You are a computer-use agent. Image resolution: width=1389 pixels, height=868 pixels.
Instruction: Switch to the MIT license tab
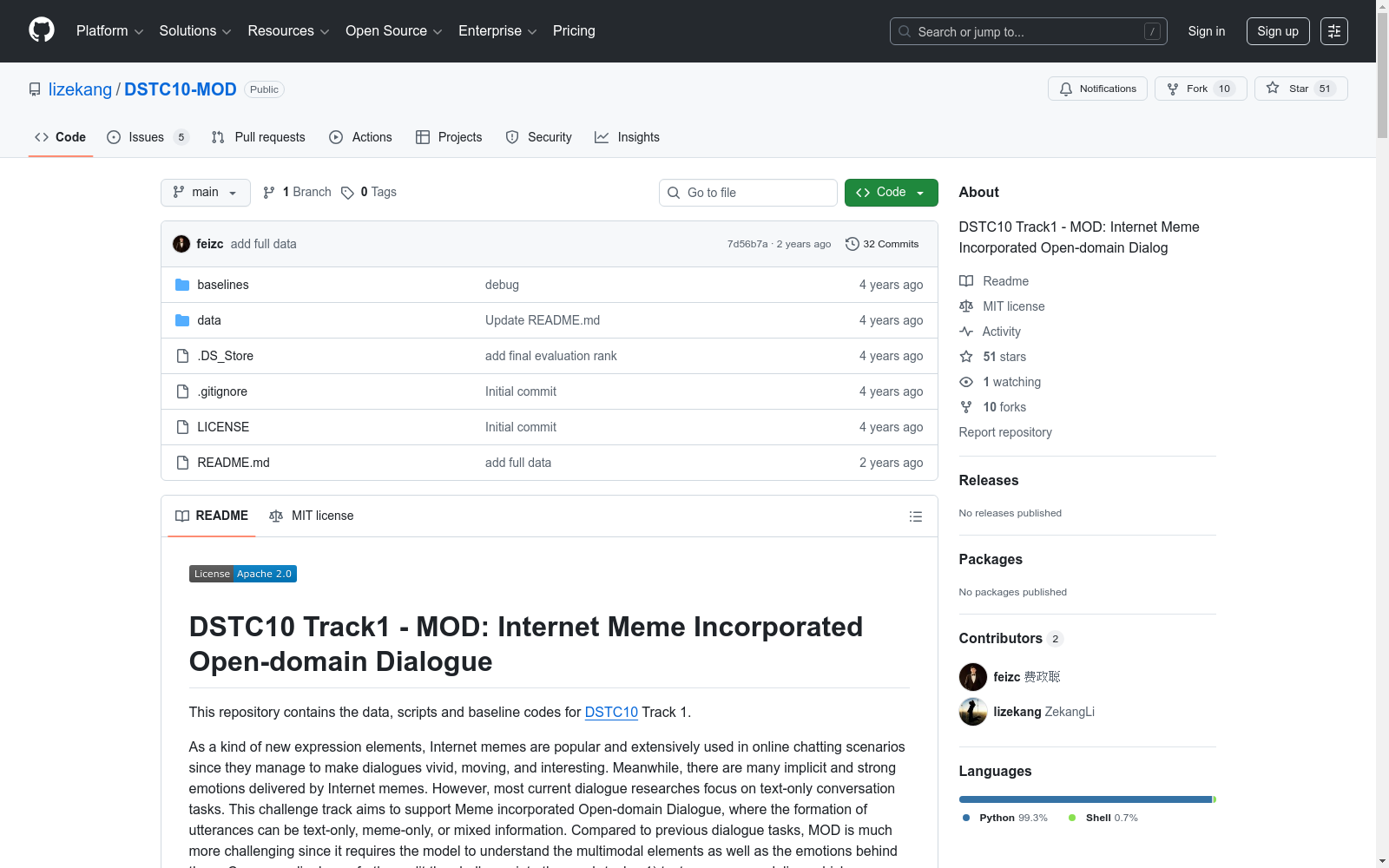(x=312, y=516)
